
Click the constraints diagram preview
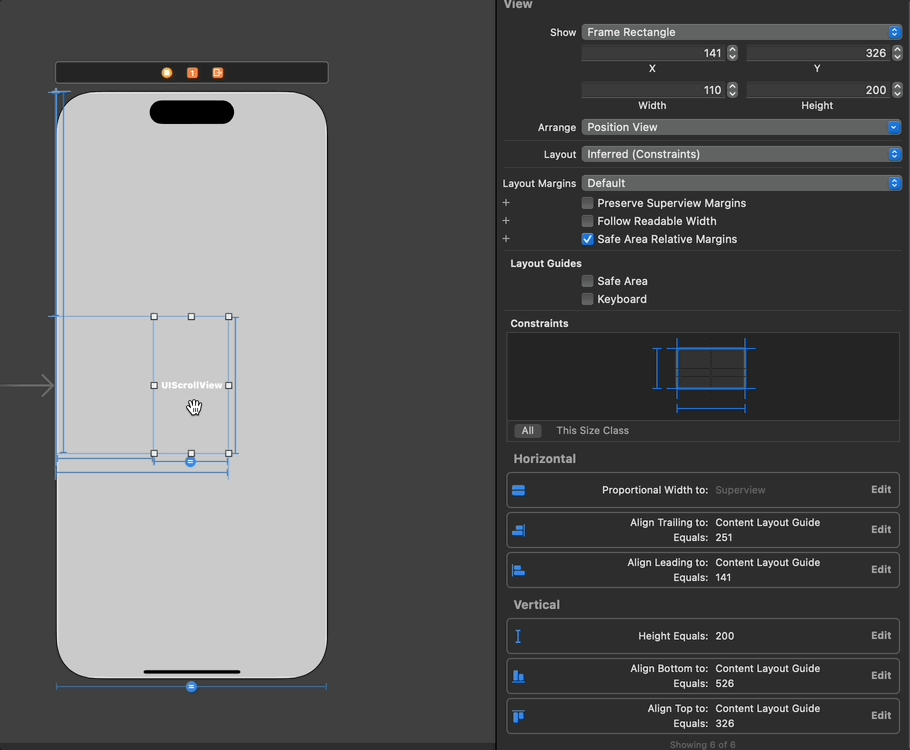pyautogui.click(x=703, y=376)
